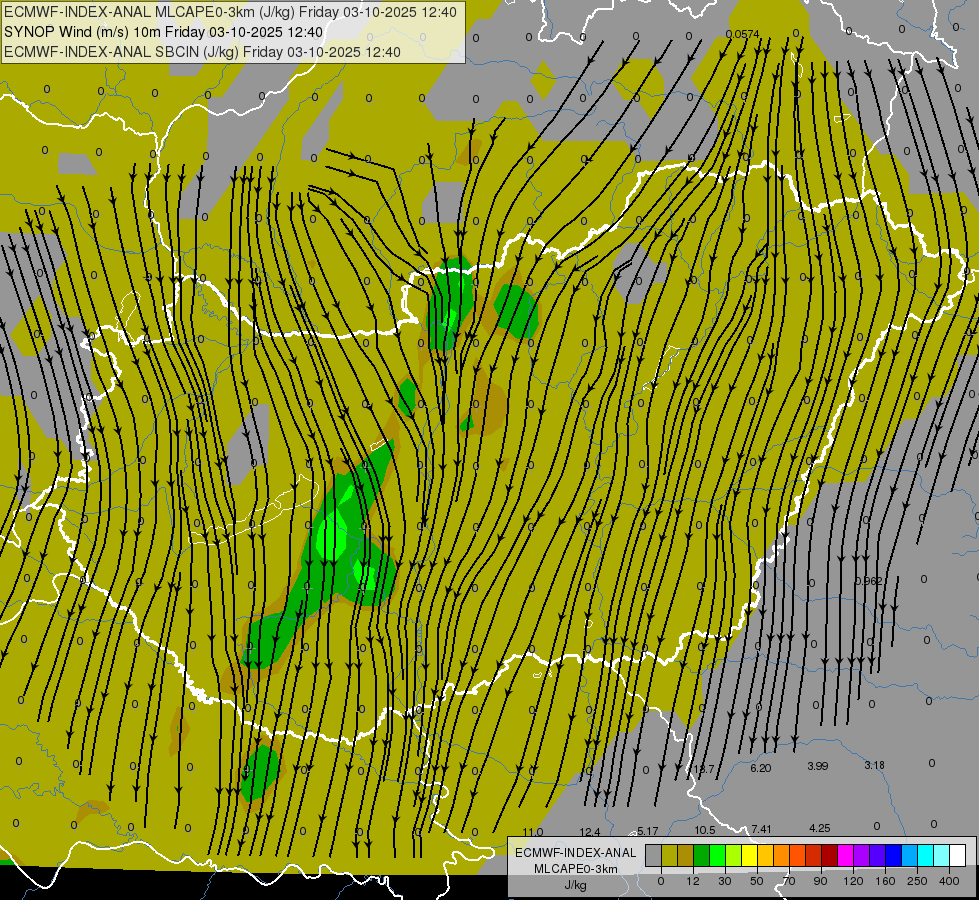Click the SBCIN (J/kg) title line
979x900 pixels.
[202, 52]
